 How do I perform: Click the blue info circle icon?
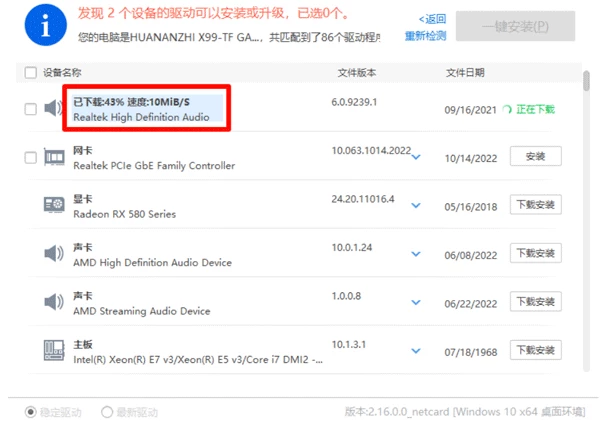tap(46, 25)
